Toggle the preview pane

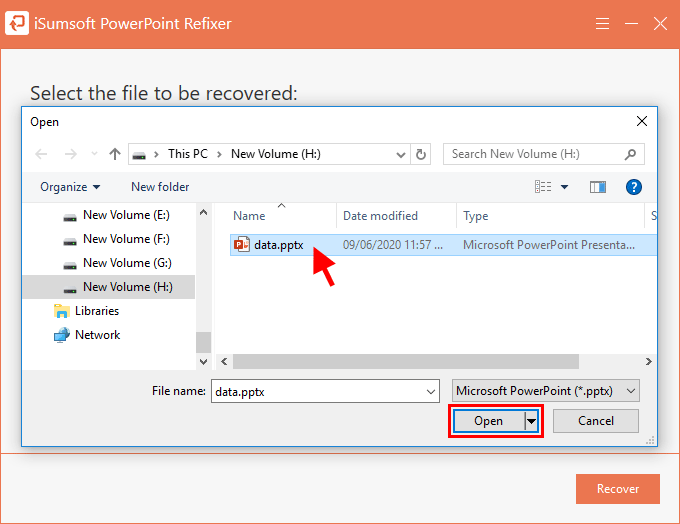(x=598, y=187)
